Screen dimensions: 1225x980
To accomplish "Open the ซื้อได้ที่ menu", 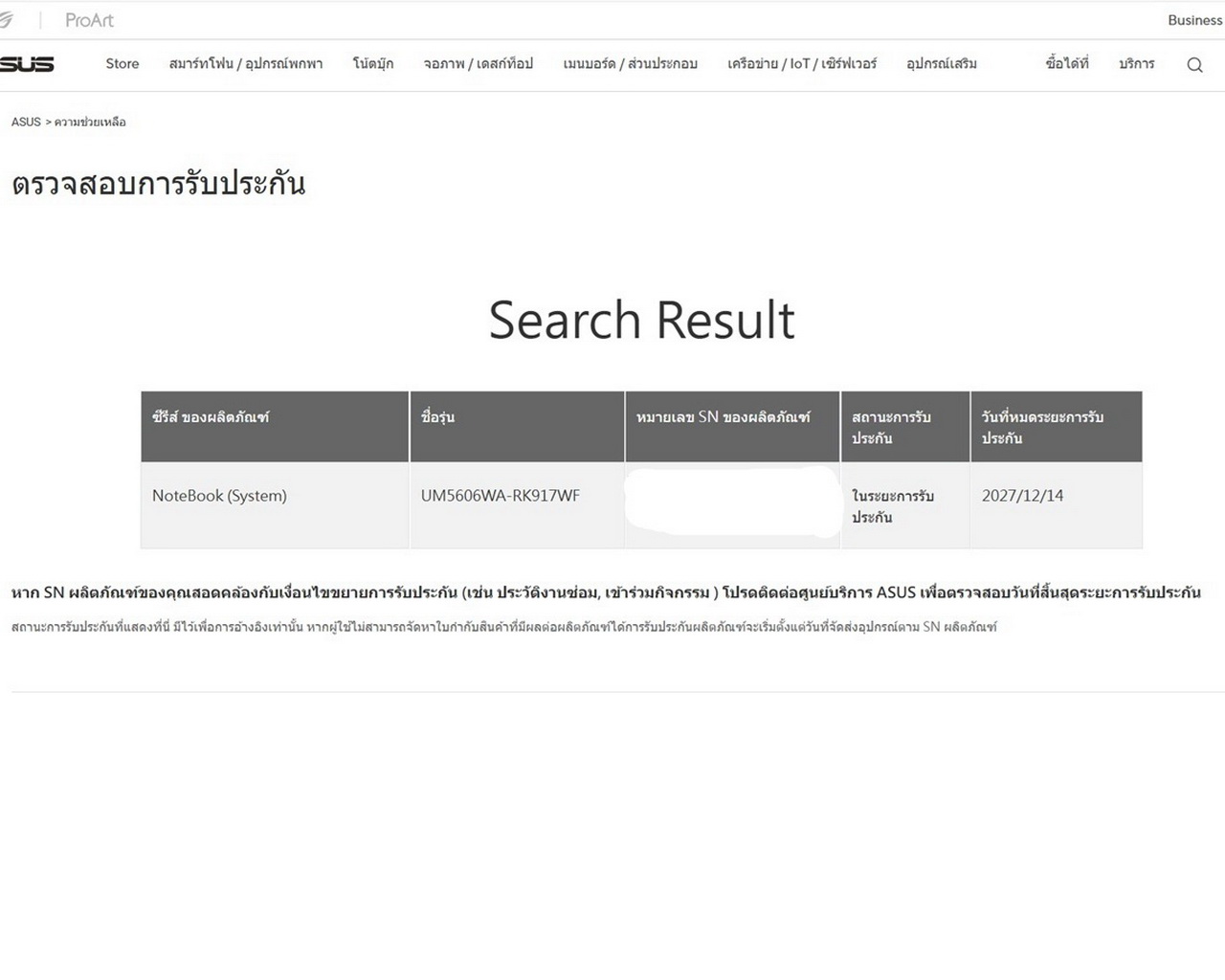I will click(1067, 64).
